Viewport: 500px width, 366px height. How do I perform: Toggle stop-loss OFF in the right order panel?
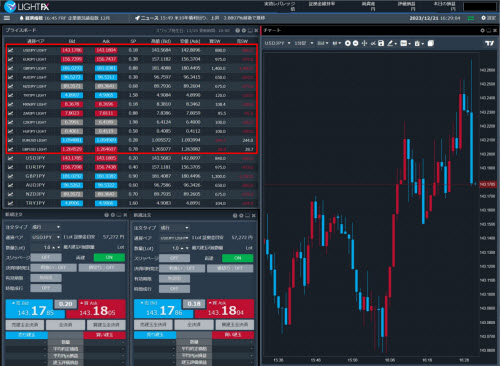230,268
